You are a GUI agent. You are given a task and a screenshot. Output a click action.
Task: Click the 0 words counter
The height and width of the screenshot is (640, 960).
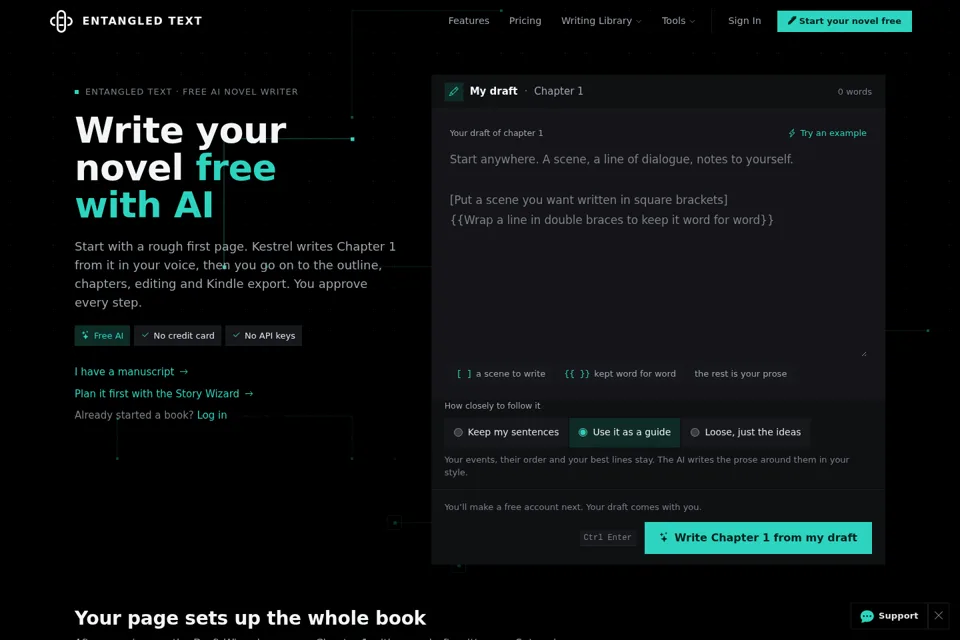pyautogui.click(x=854, y=92)
